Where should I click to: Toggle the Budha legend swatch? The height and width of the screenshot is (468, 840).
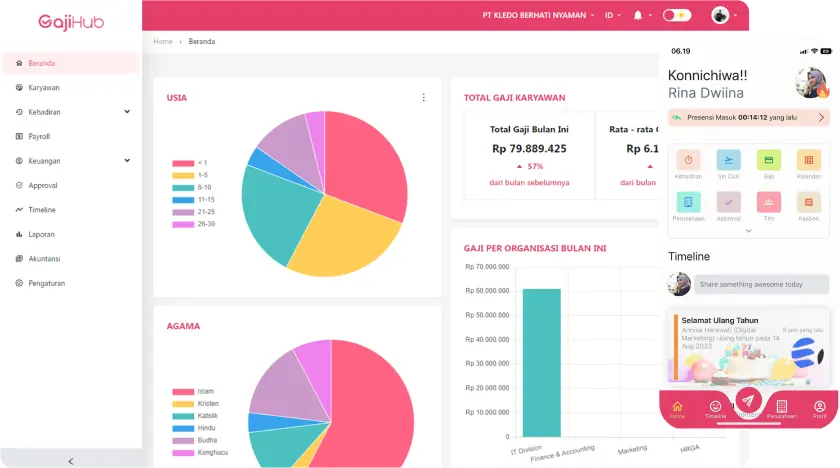click(183, 441)
